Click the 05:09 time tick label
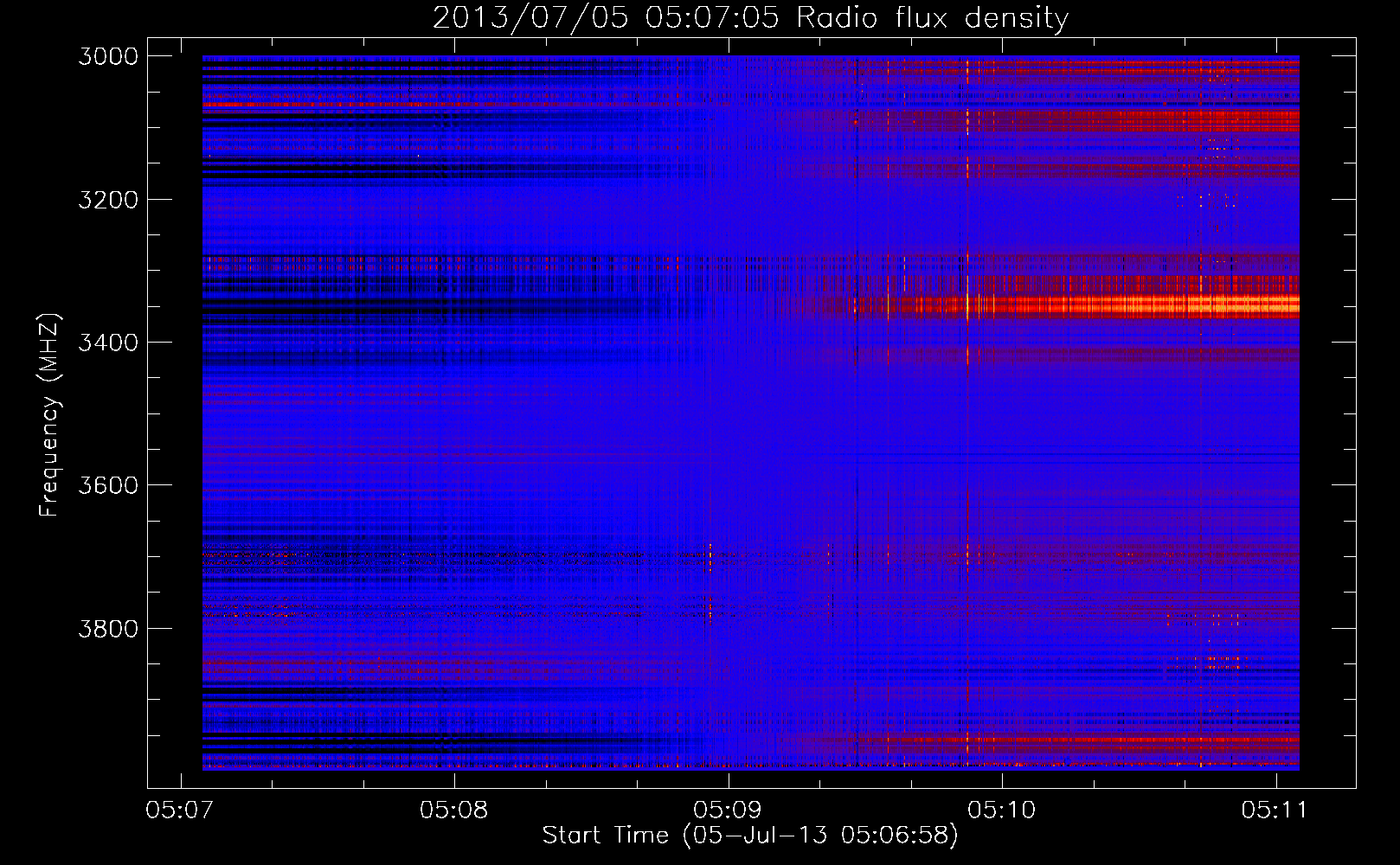Viewport: 1400px width, 865px height. (x=728, y=810)
